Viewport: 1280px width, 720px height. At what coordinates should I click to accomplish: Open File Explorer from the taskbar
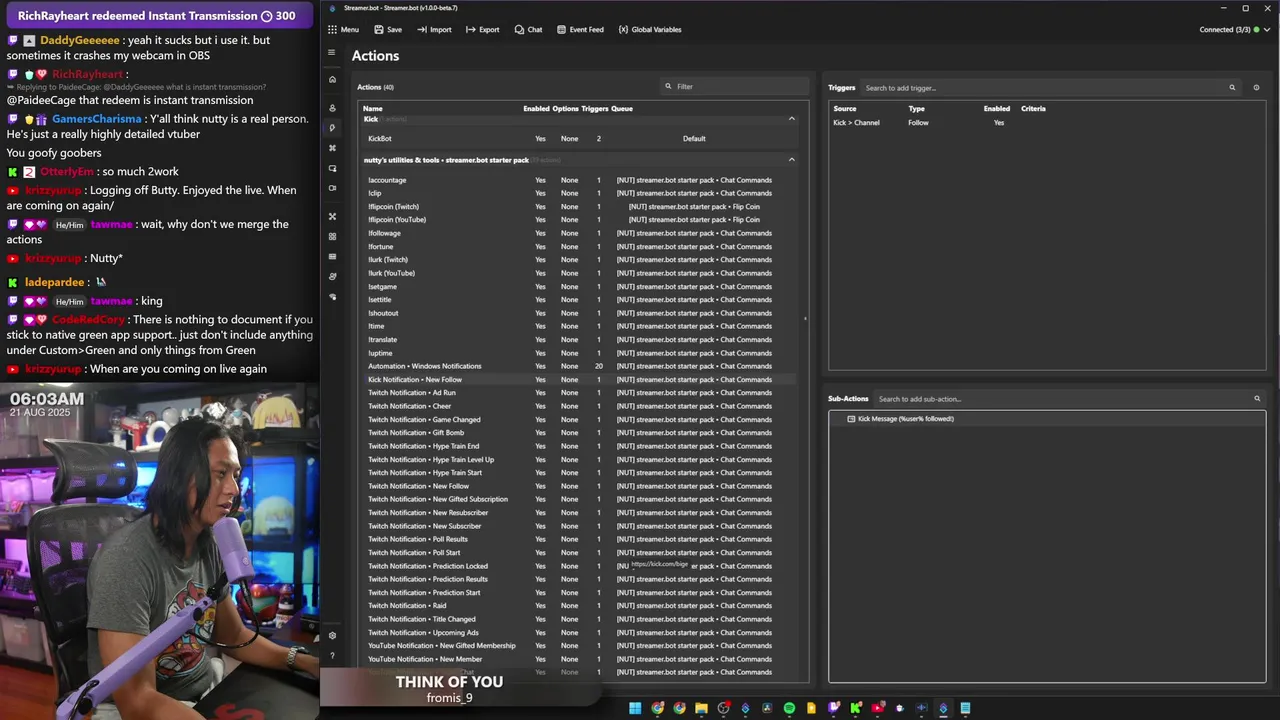click(701, 708)
